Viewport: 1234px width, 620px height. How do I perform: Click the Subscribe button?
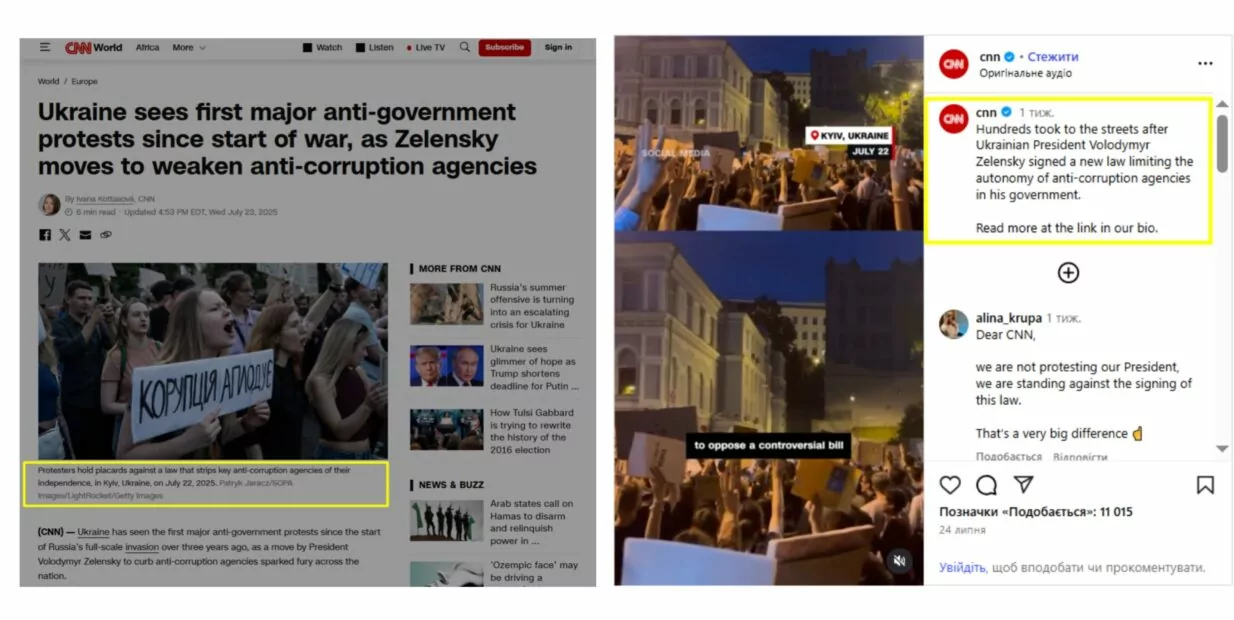(x=504, y=47)
